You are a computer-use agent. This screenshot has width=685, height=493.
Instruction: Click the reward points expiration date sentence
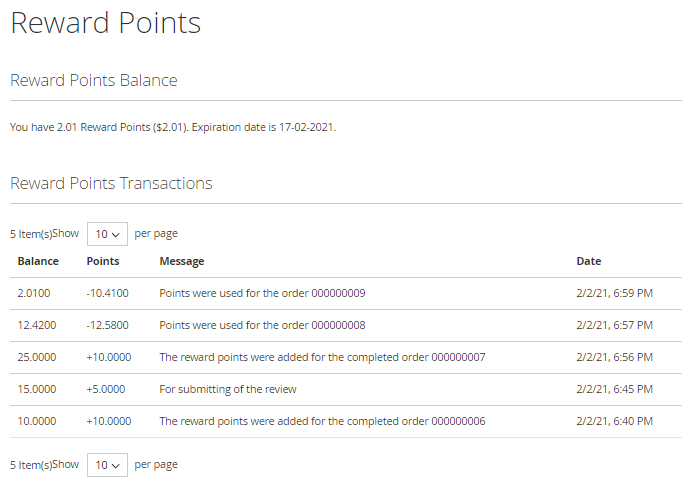(x=173, y=128)
